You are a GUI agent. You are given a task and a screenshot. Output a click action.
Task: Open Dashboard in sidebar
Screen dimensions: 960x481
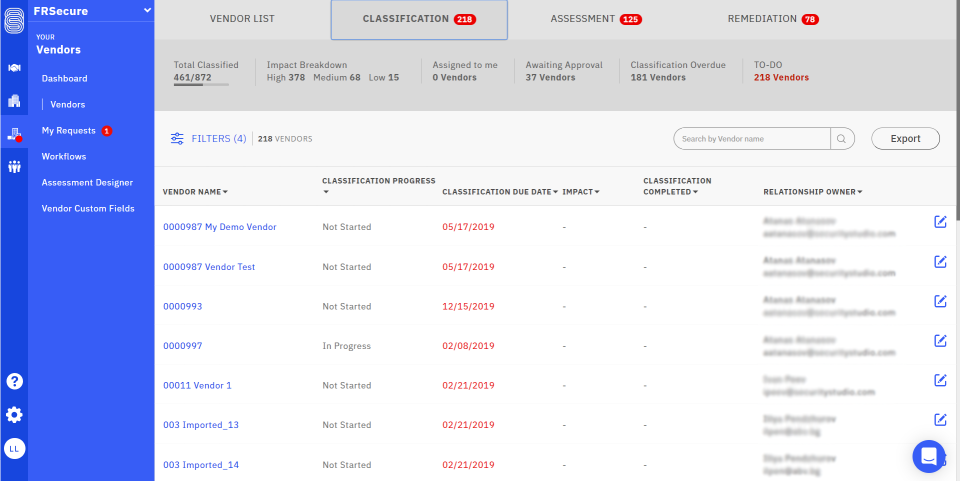pyautogui.click(x=64, y=78)
